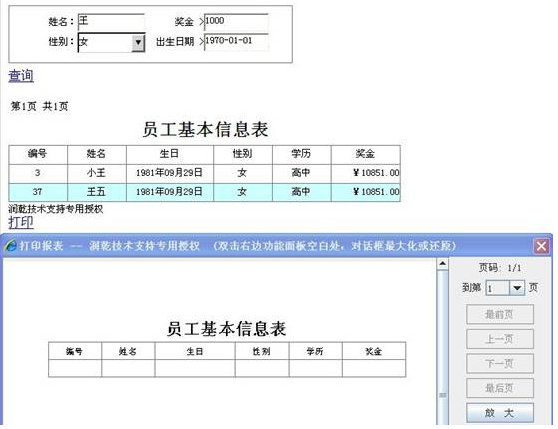This screenshot has width=558, height=429.
Task: Close the 打印报表 print dialog
Action: tap(541, 246)
